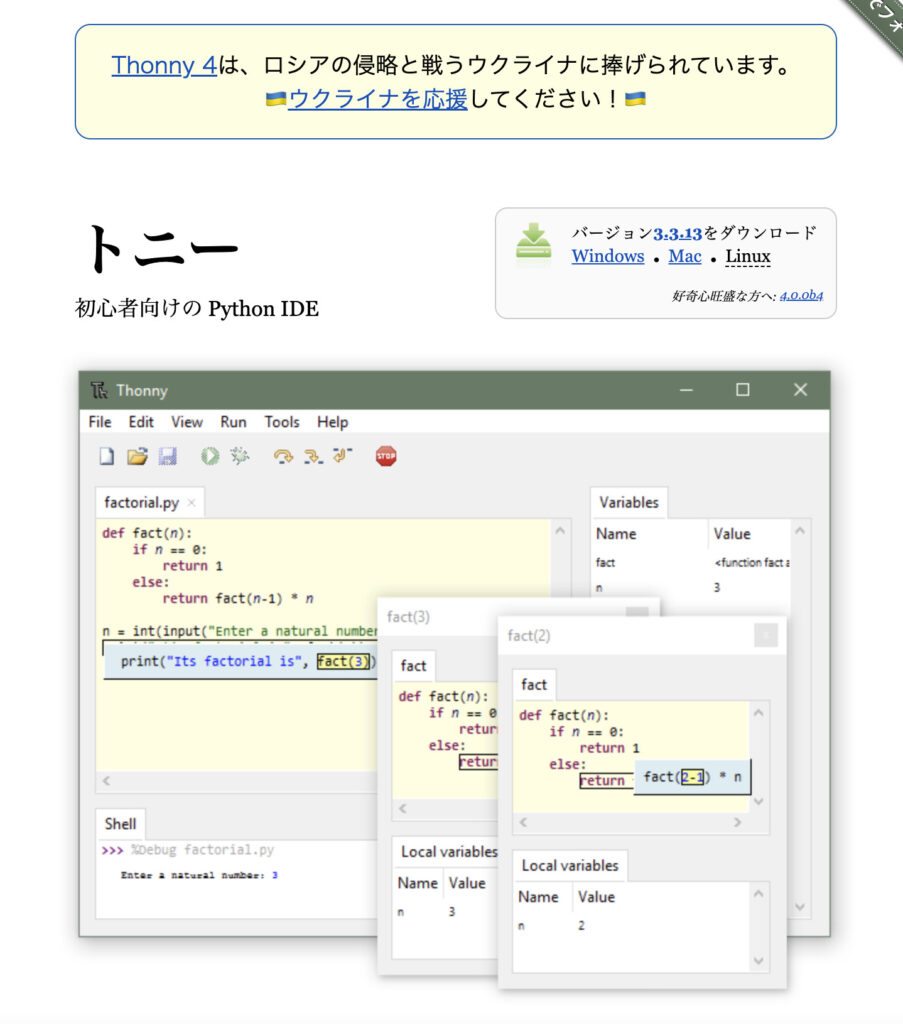Click the fact(2) local variables scroll up arrow
Viewport: 903px width, 1024px height.
point(758,893)
